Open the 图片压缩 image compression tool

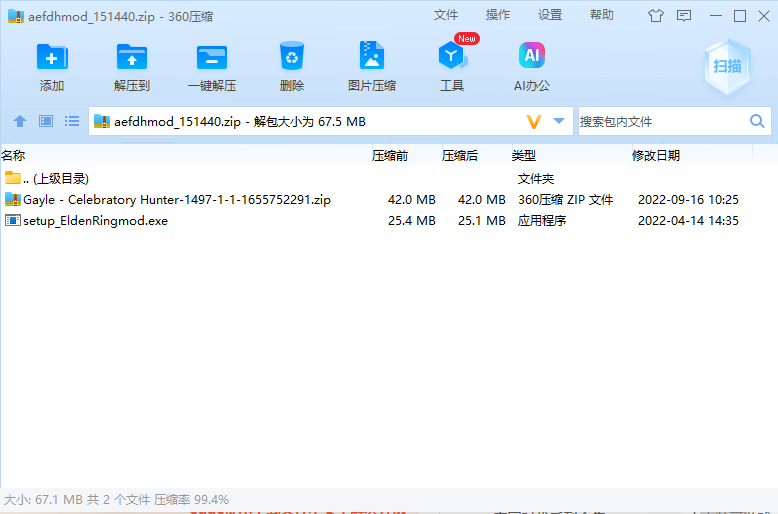coord(372,55)
